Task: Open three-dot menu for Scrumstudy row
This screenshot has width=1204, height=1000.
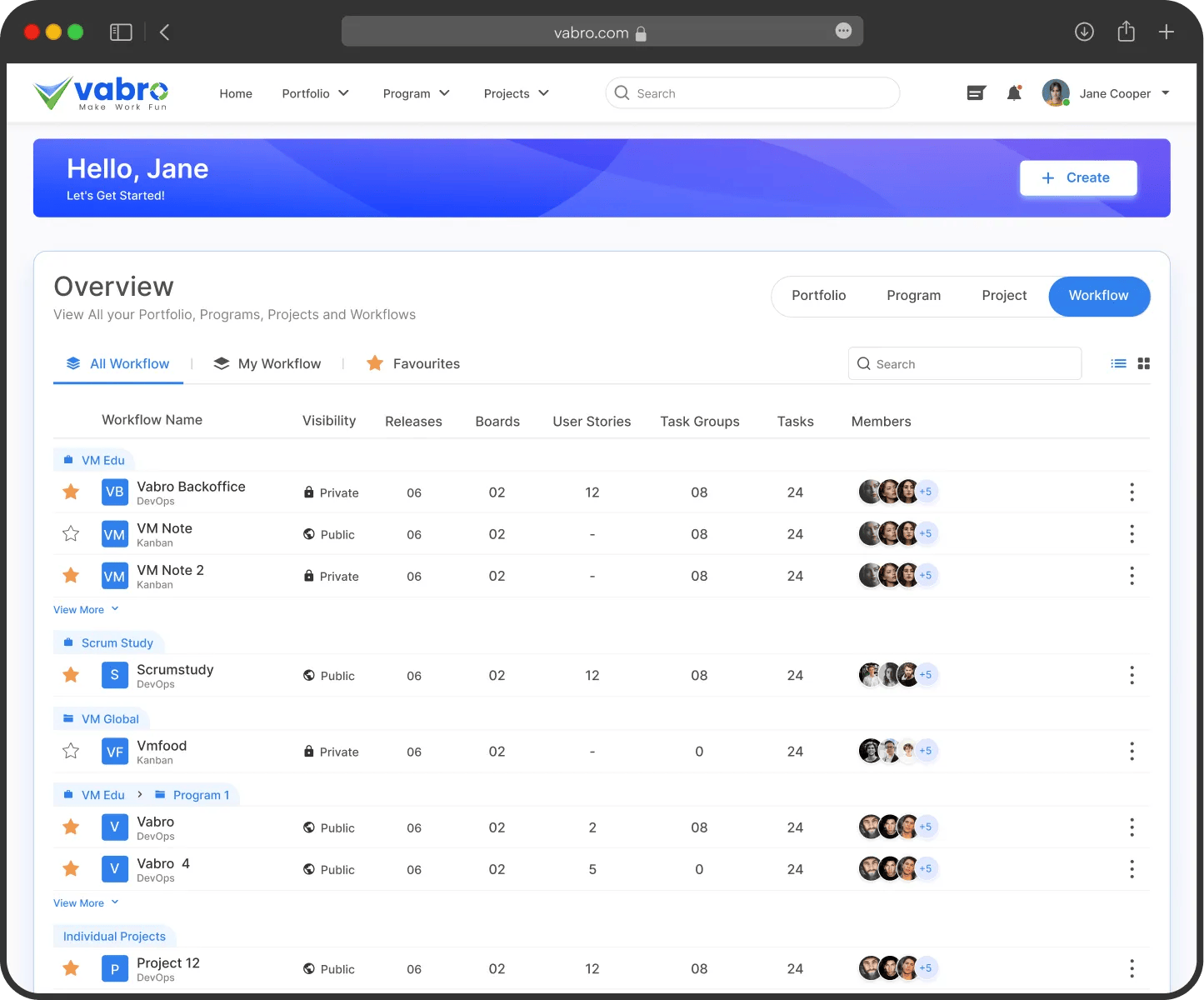Action: 1132,675
